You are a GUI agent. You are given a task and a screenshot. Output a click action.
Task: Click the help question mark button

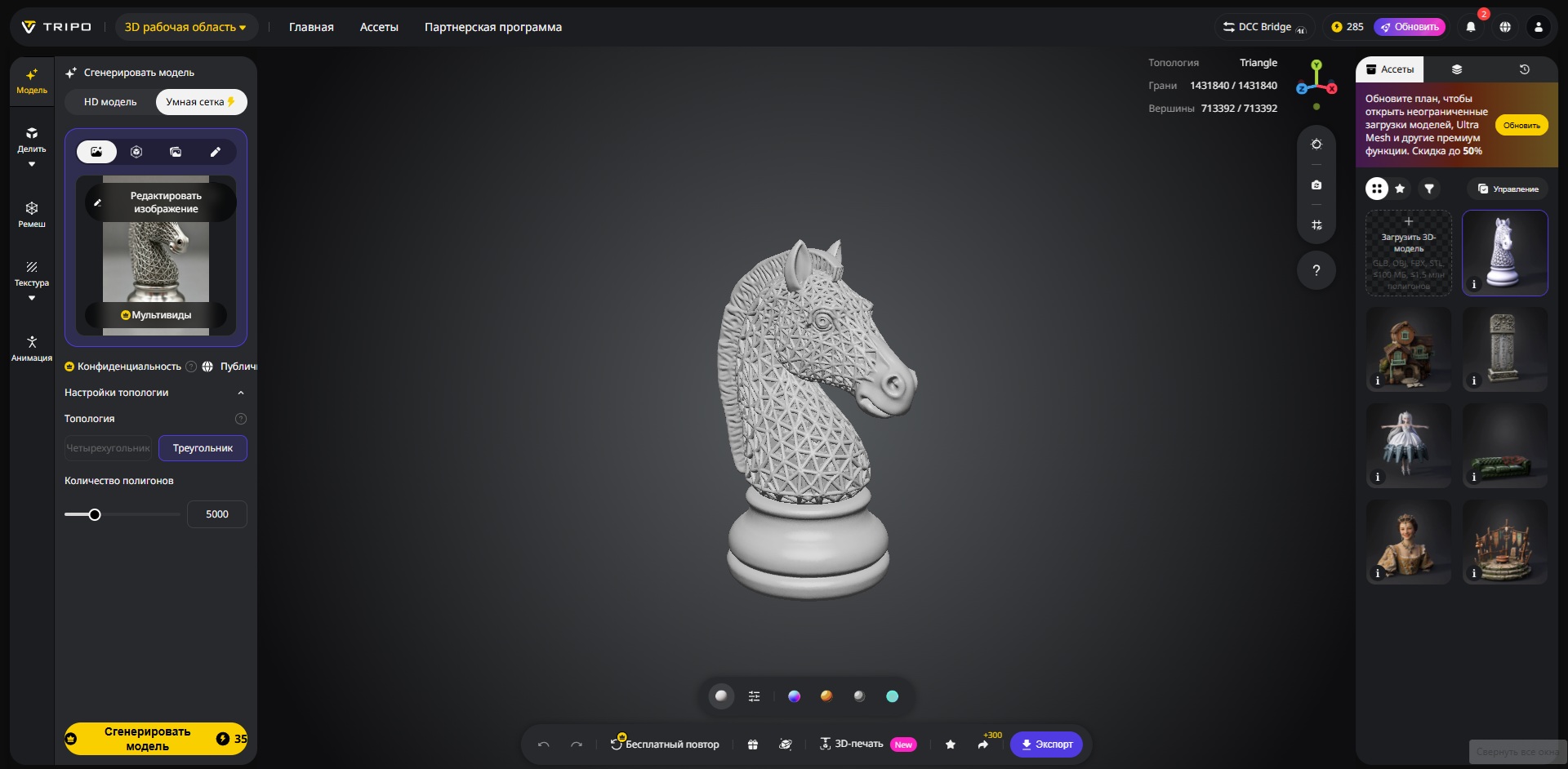[1316, 270]
